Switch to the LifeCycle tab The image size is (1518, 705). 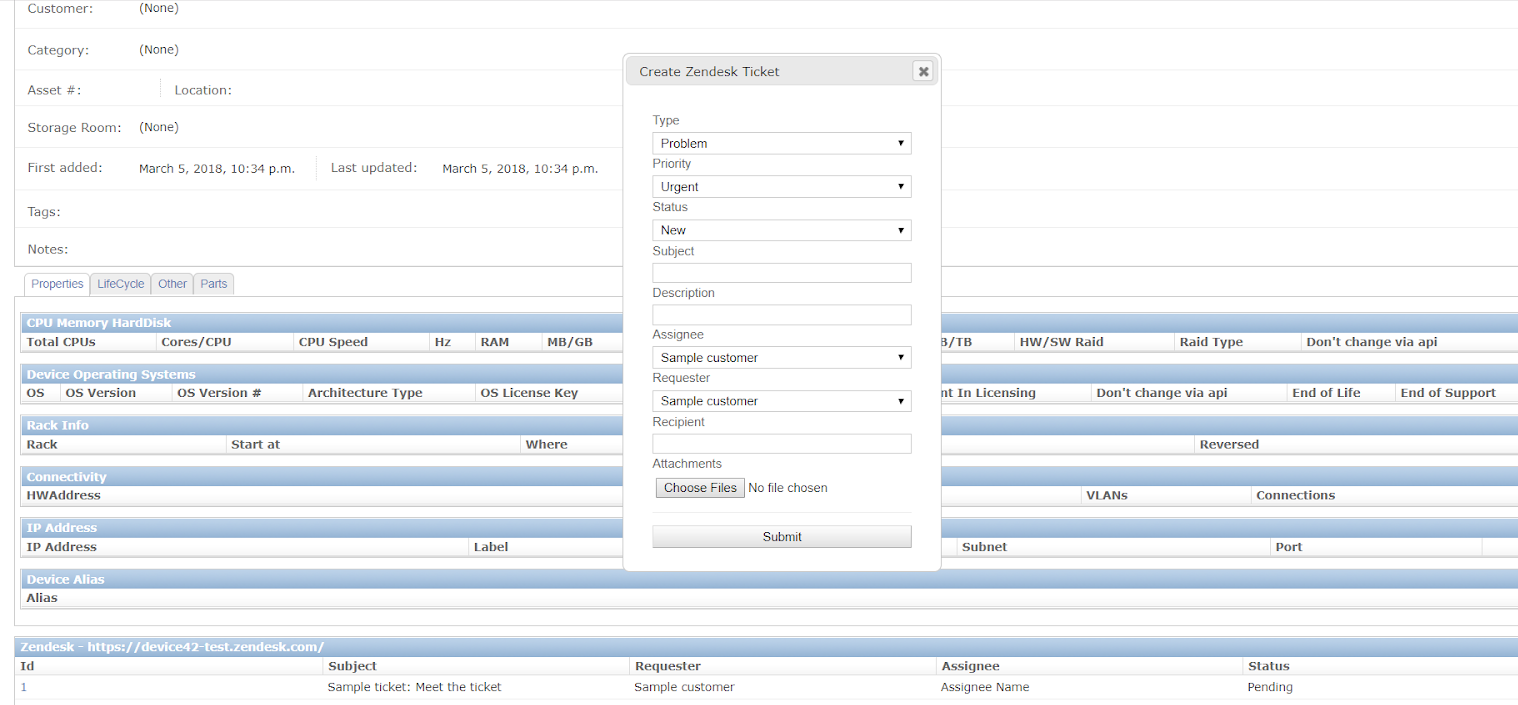[x=120, y=284]
